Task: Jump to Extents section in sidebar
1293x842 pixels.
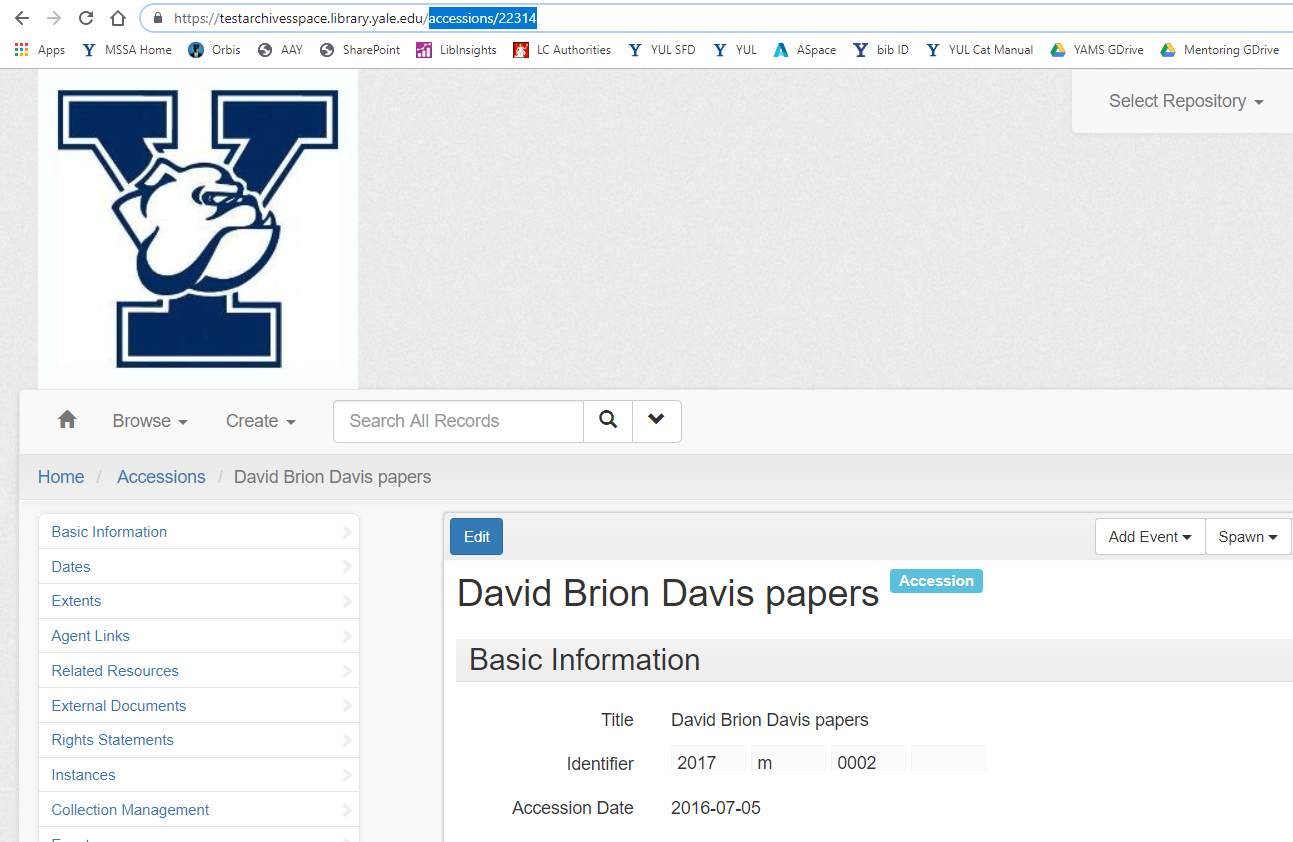Action: click(198, 601)
